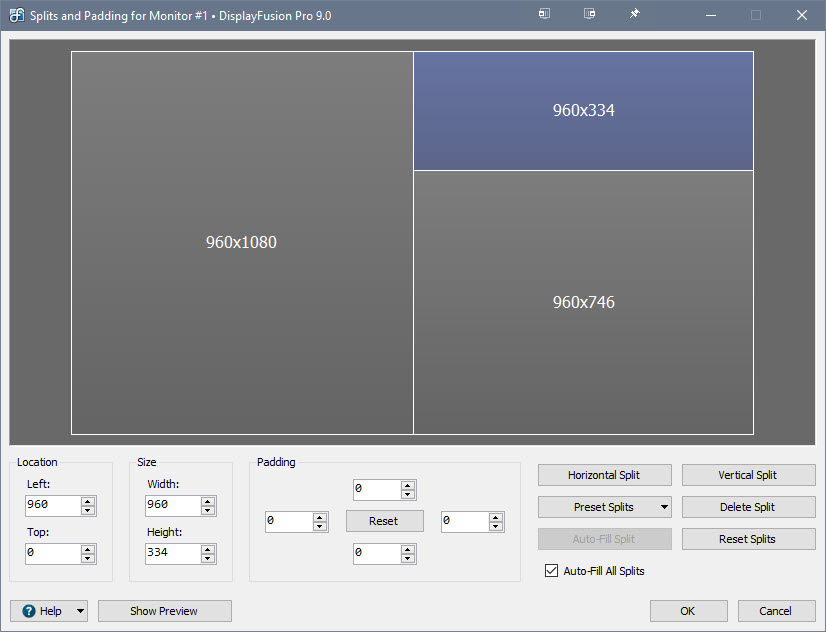Reset the padding values

tap(384, 521)
